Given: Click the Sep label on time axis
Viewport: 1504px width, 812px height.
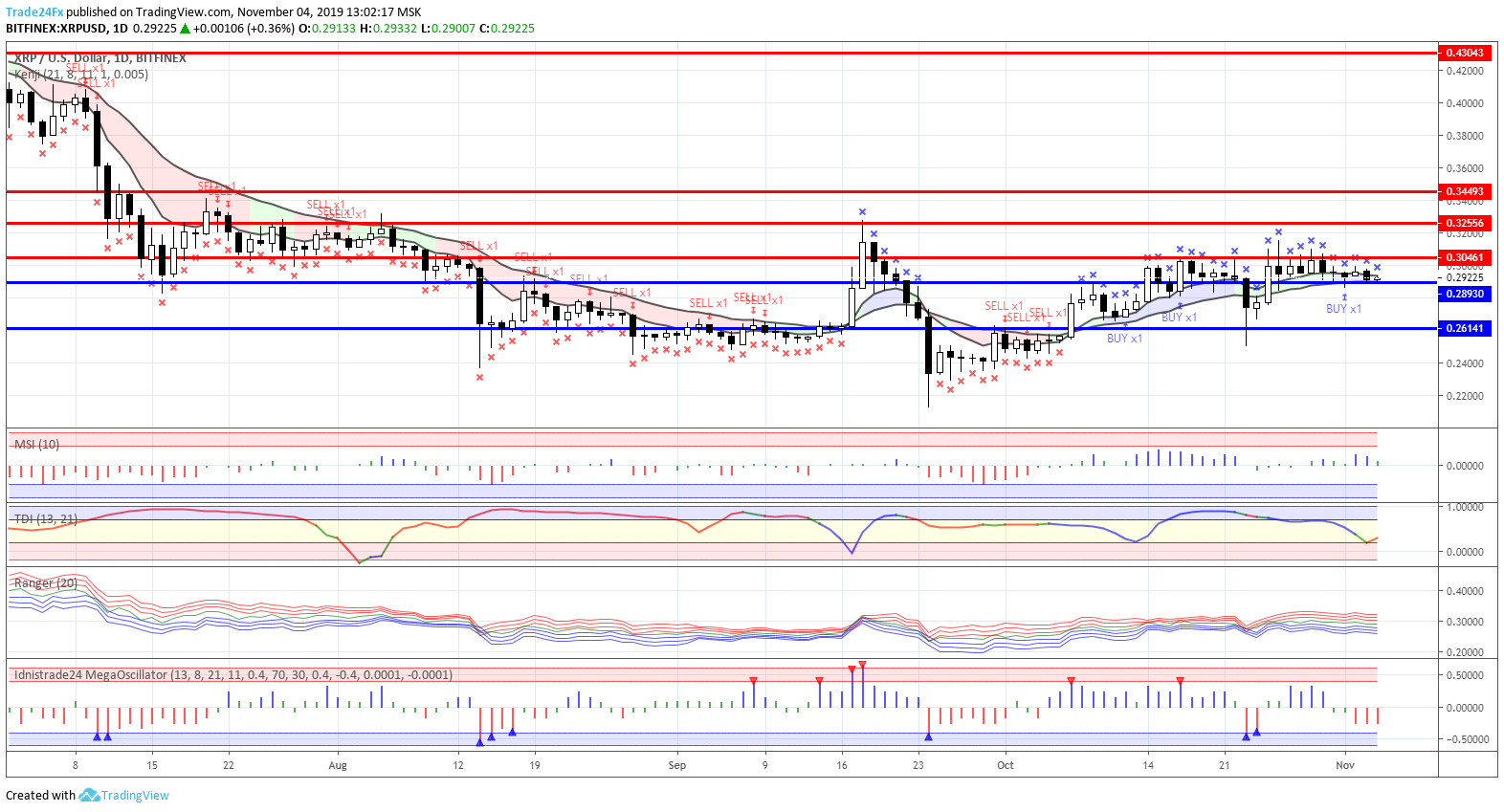Looking at the screenshot, I should (677, 764).
